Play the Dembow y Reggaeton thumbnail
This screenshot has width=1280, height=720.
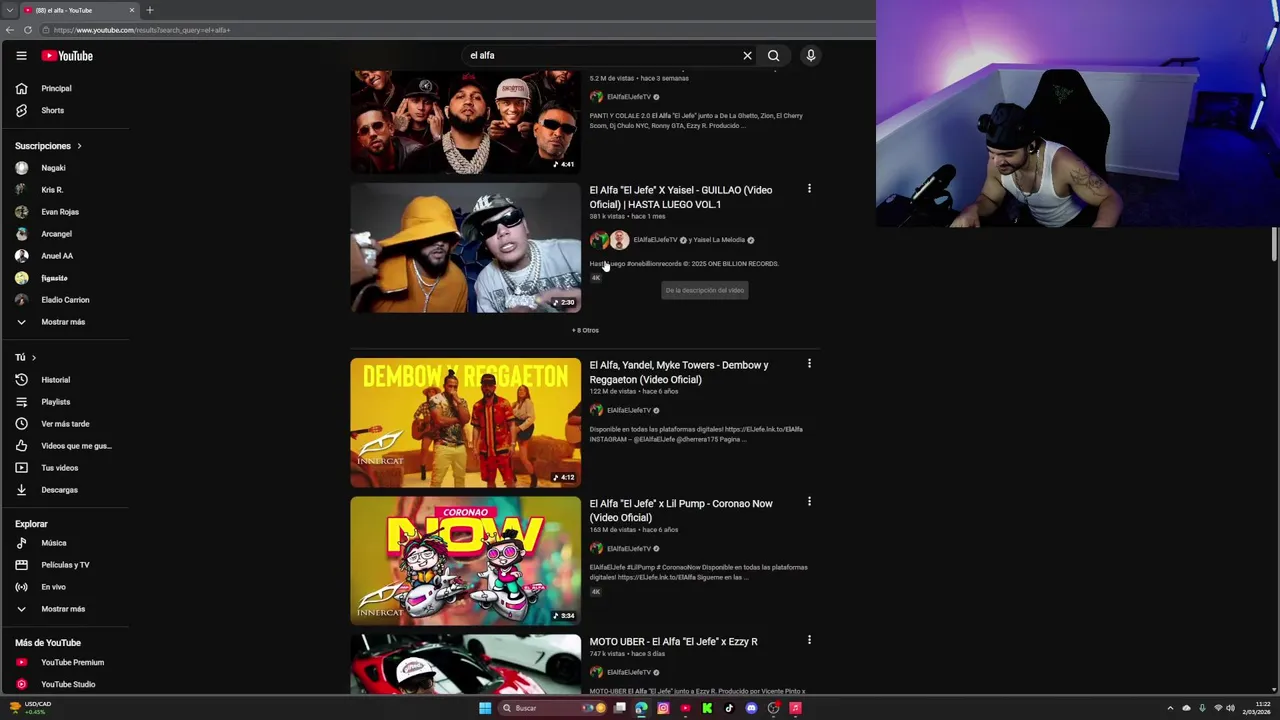[x=465, y=423]
